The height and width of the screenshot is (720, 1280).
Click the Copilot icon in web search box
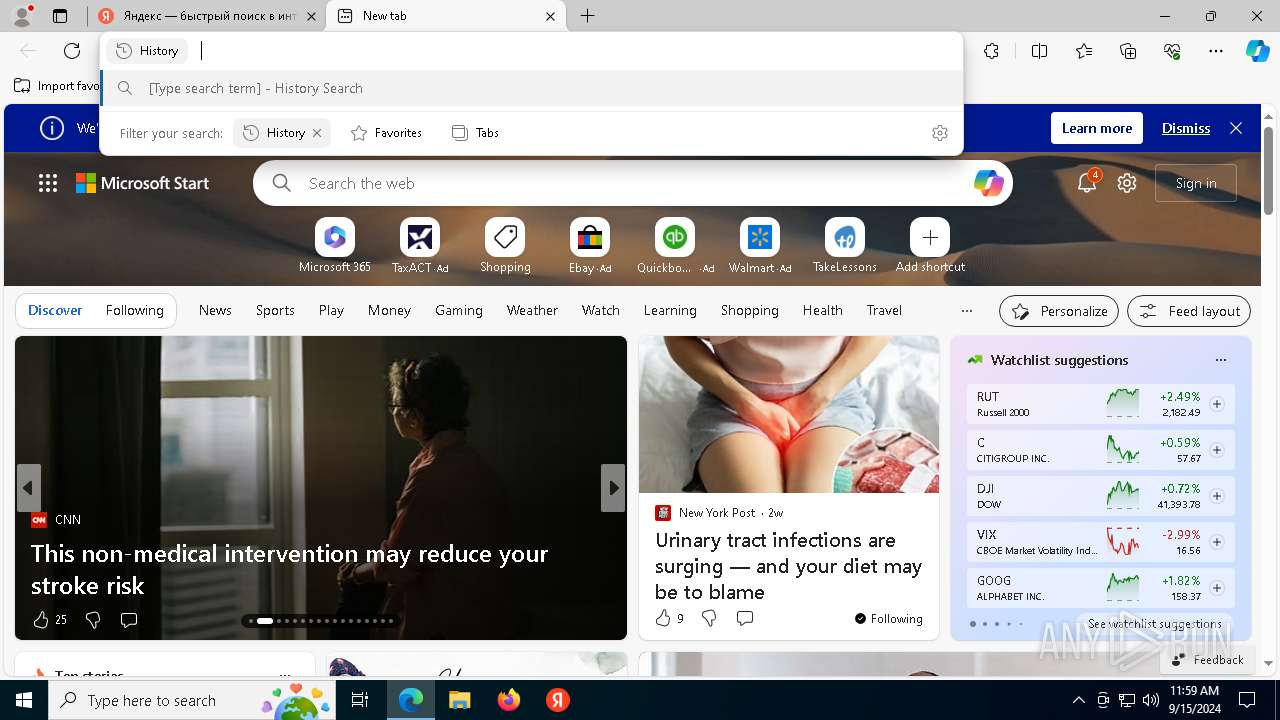pyautogui.click(x=988, y=183)
